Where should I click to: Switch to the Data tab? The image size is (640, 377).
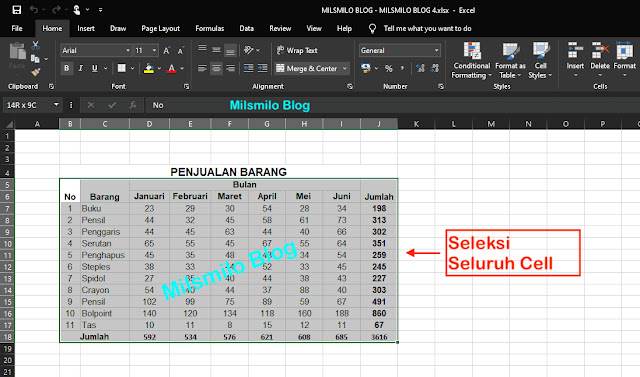coord(247,28)
